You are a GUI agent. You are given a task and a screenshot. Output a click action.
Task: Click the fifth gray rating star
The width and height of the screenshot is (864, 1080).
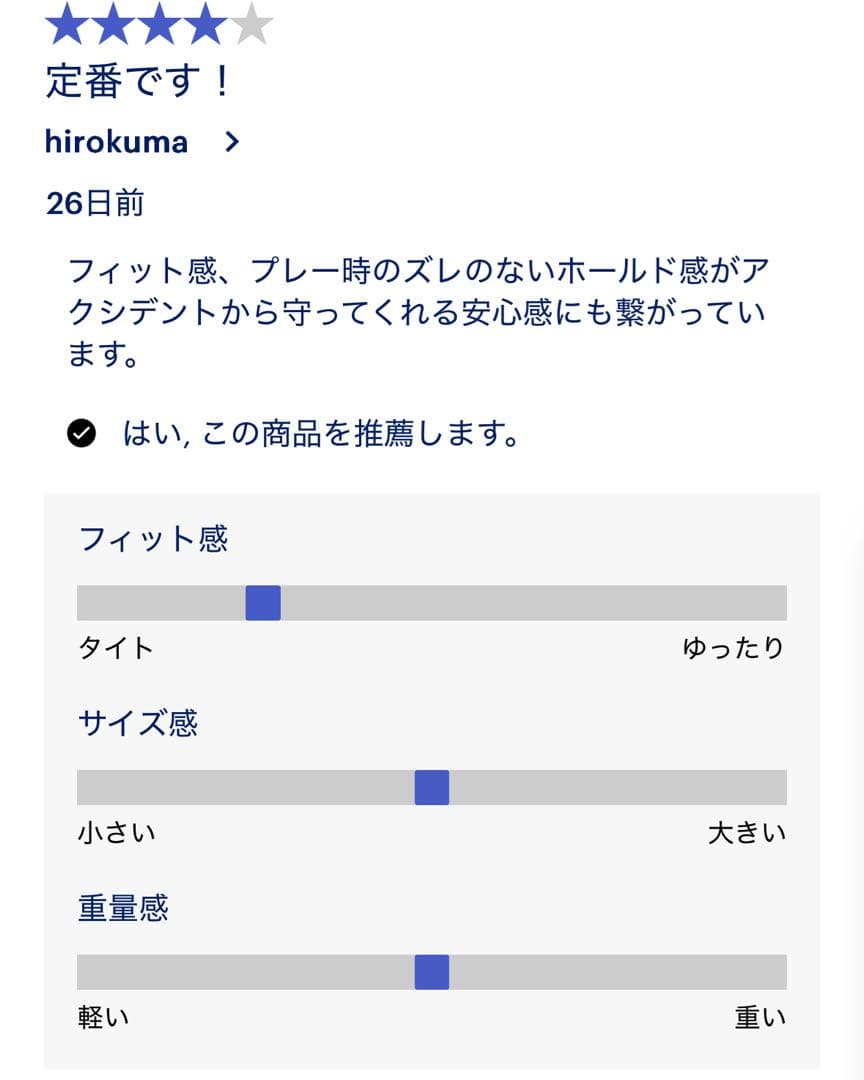[x=252, y=25]
